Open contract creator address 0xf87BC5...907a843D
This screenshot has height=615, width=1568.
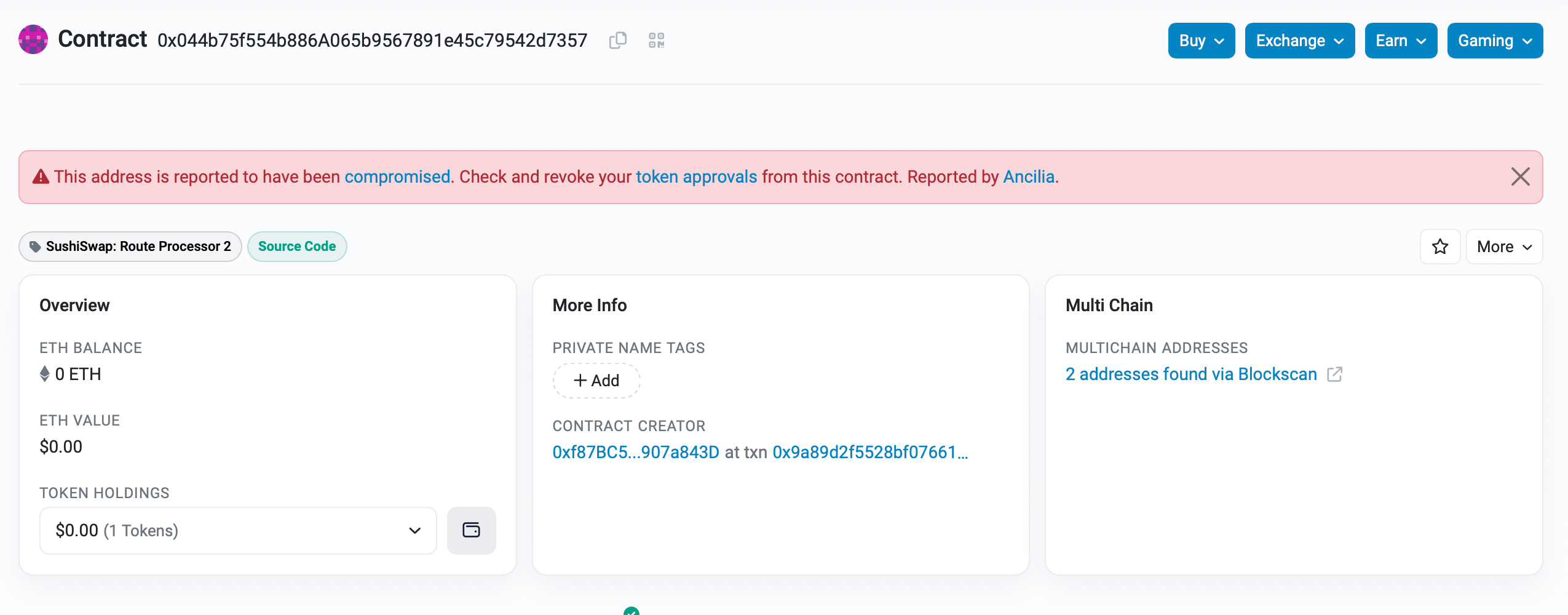tap(635, 453)
